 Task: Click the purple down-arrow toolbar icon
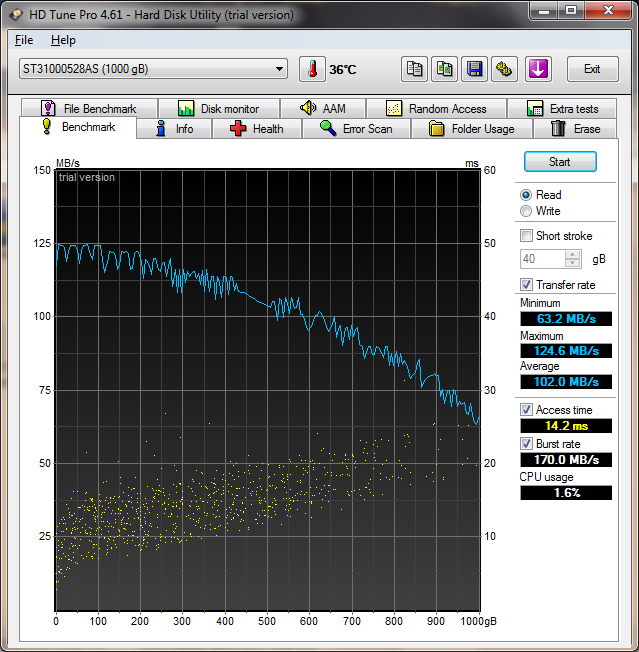[x=538, y=69]
